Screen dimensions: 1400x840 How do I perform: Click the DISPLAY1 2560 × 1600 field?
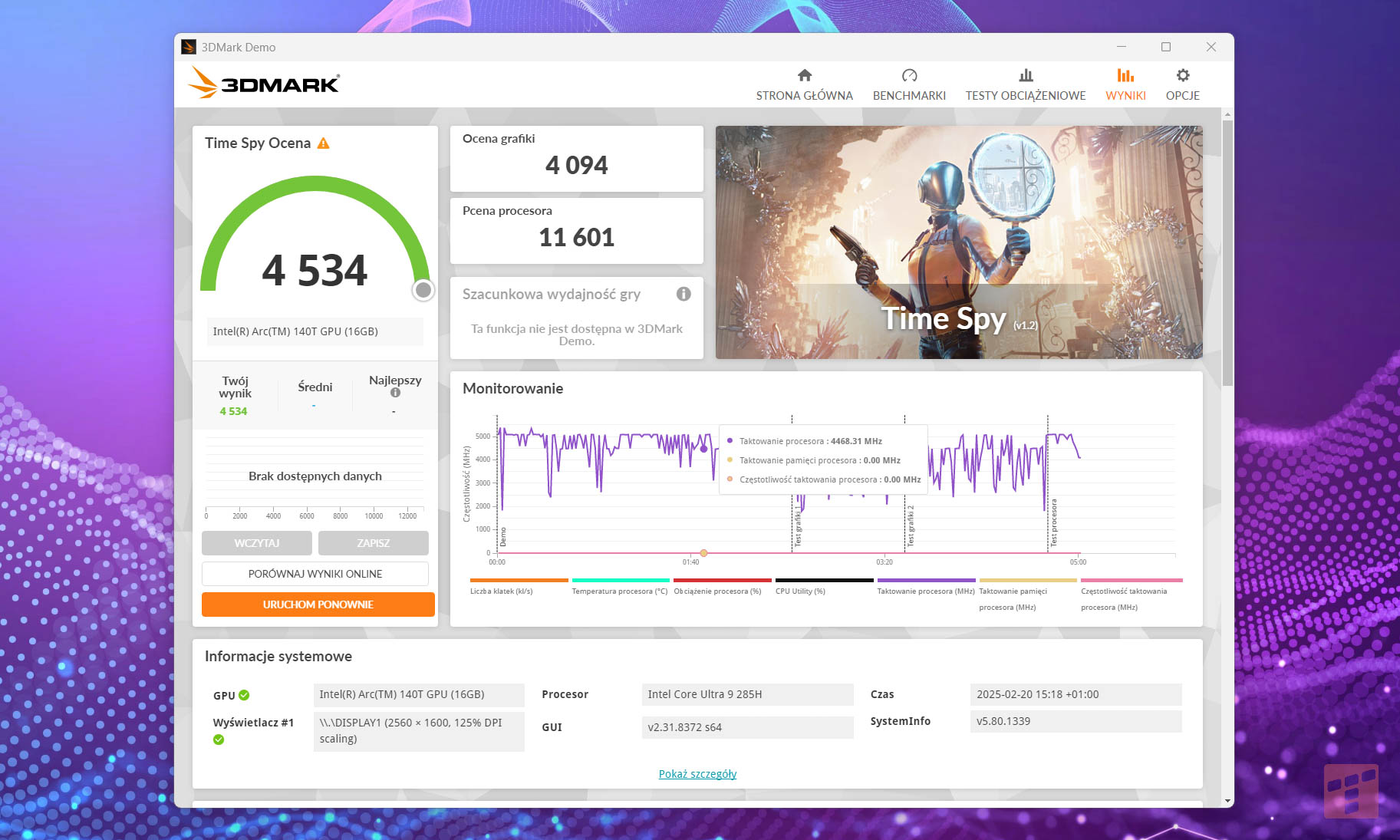tap(419, 731)
